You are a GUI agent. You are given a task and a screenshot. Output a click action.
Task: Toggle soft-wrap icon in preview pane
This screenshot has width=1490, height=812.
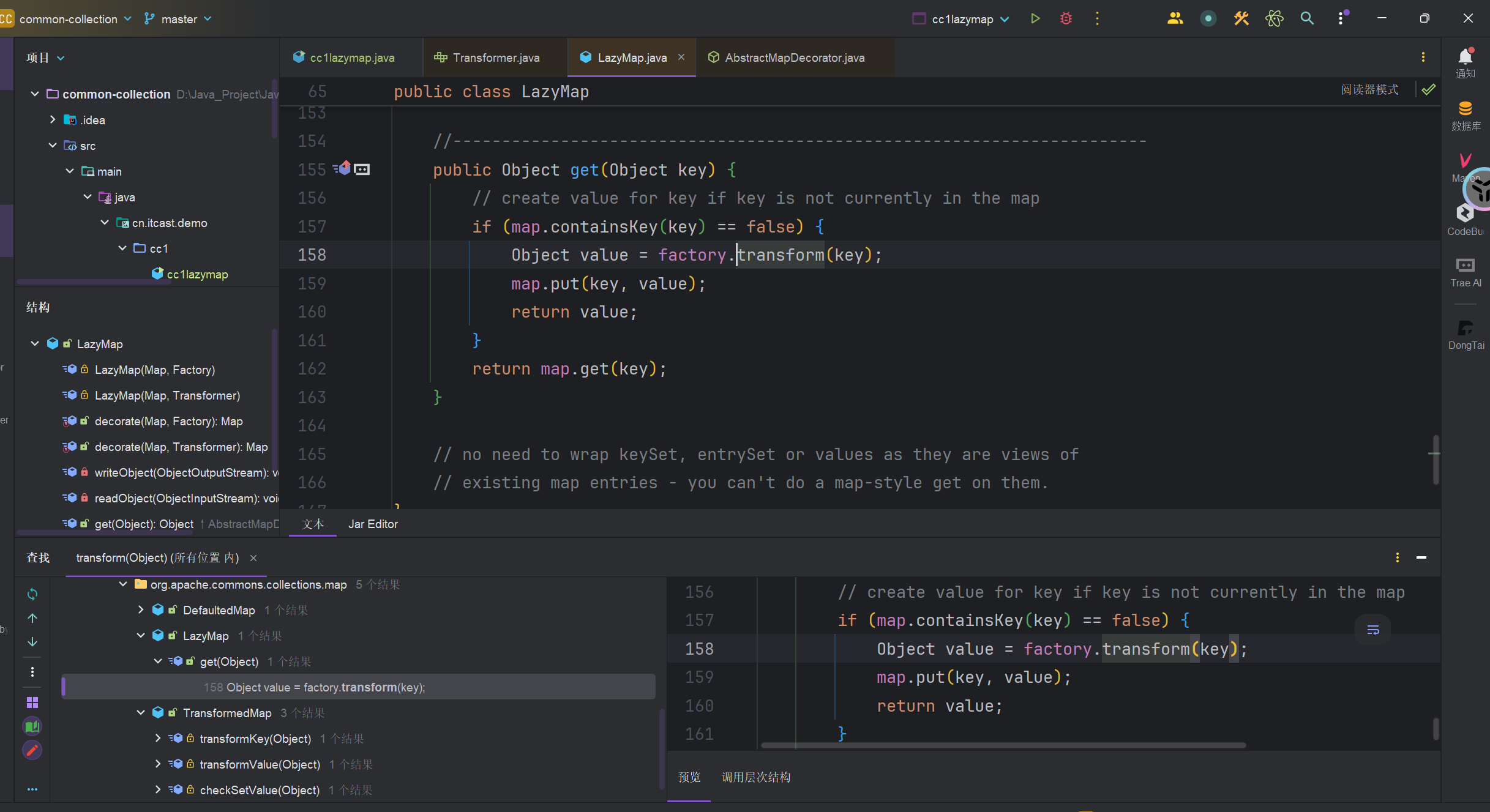1373,630
